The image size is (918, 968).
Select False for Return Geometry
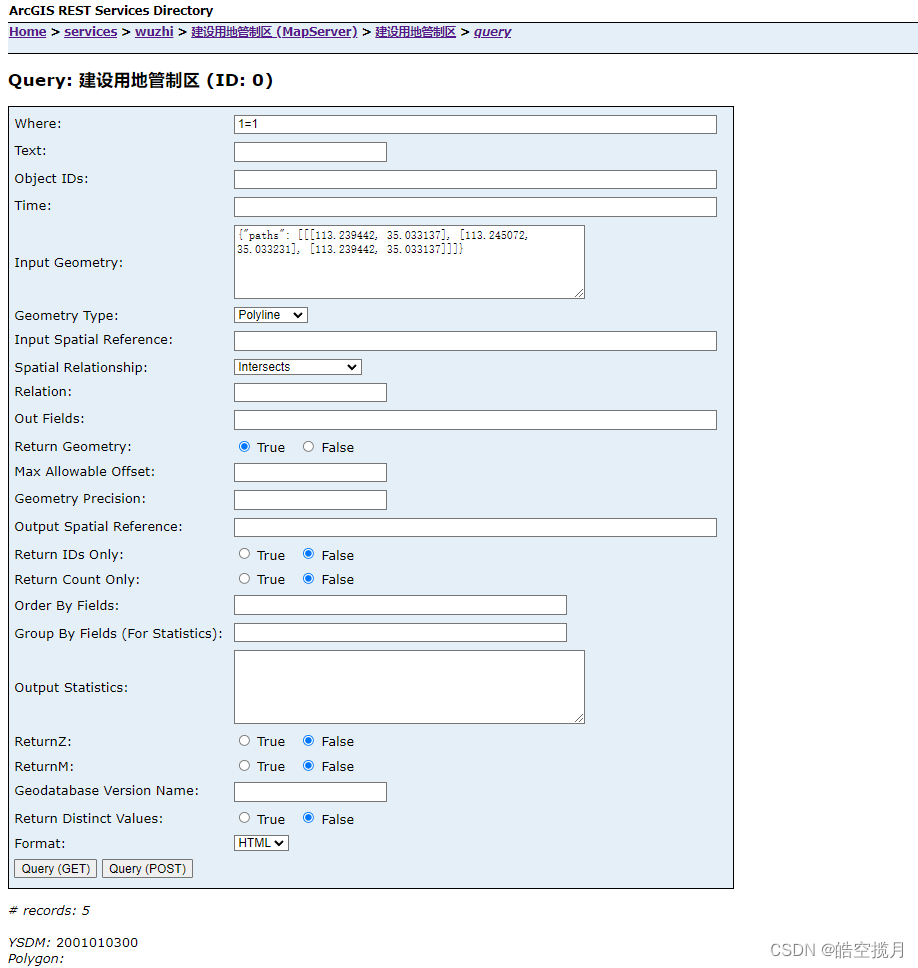point(308,446)
